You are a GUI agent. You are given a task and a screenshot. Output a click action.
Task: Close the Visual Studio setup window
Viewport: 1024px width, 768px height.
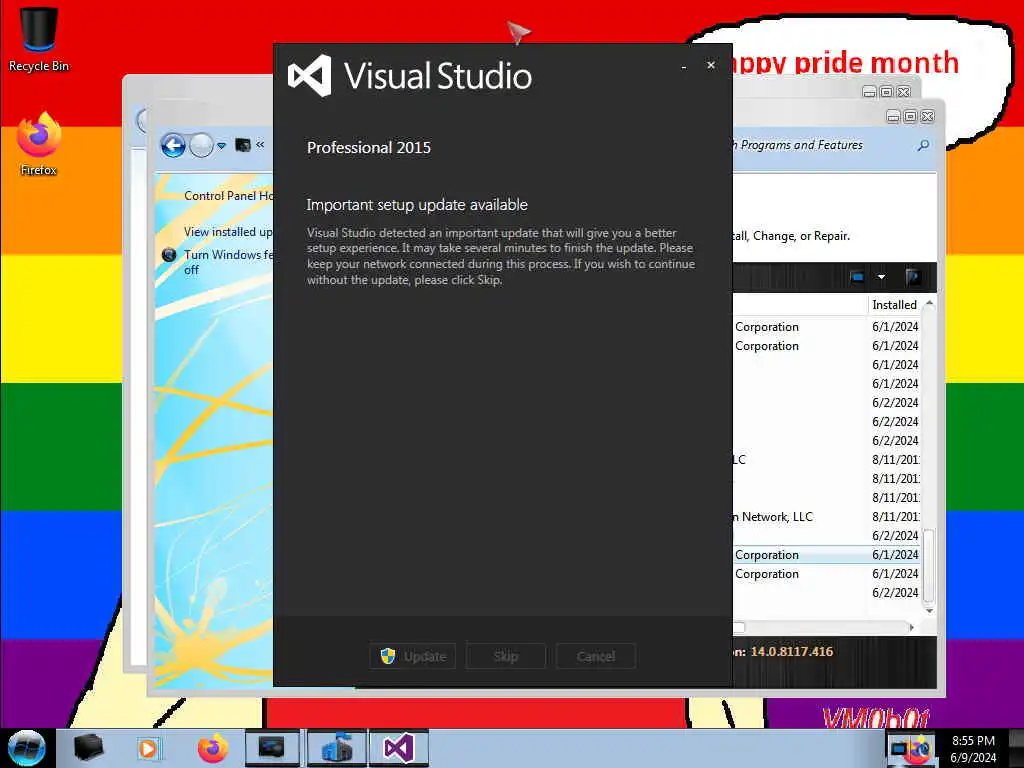point(711,65)
